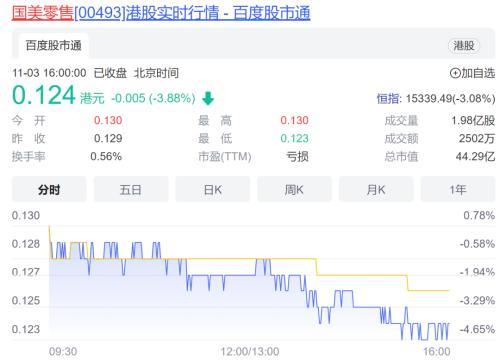
Task: Click the 今开 value 0.130
Action: click(x=108, y=120)
